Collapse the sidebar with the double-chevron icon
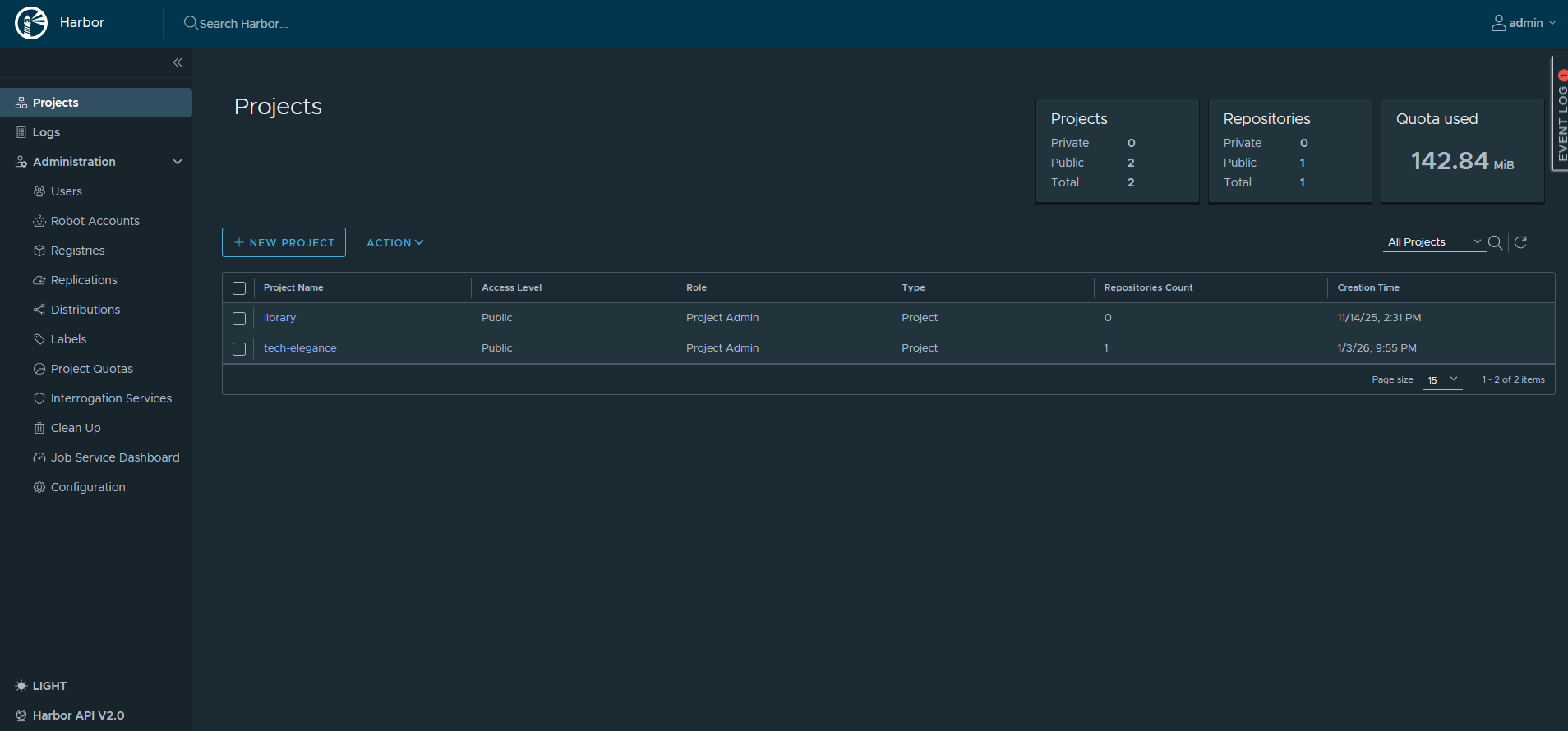Viewport: 1568px width, 731px height. (x=178, y=62)
